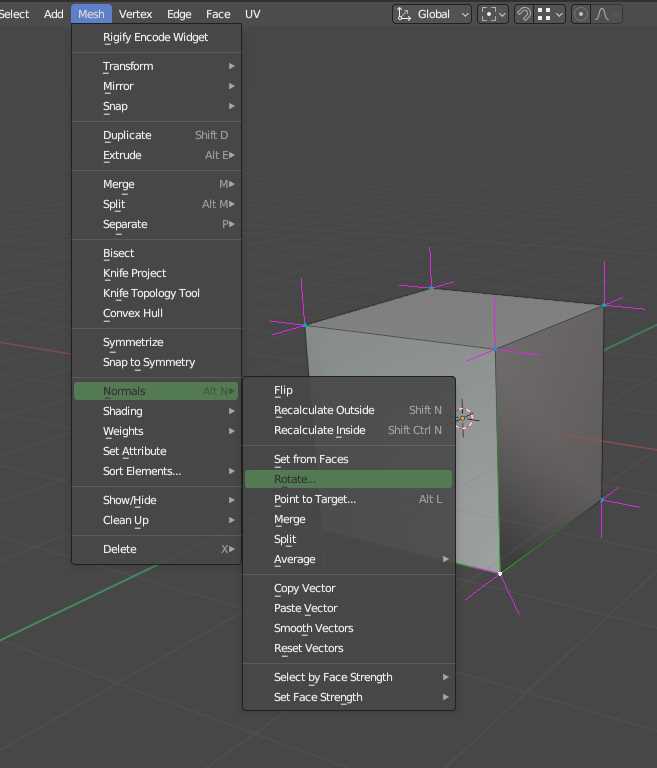Toggle the Snap magnet icon

[x=523, y=14]
